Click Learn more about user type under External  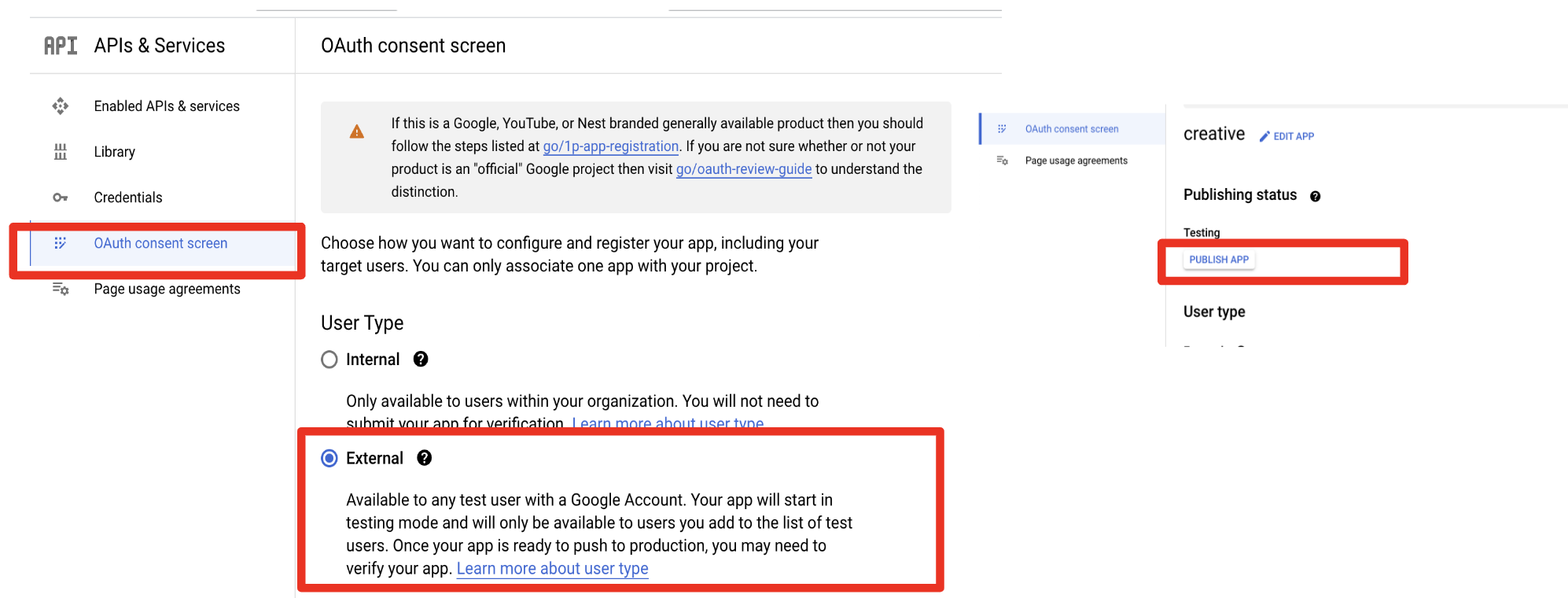[x=552, y=568]
